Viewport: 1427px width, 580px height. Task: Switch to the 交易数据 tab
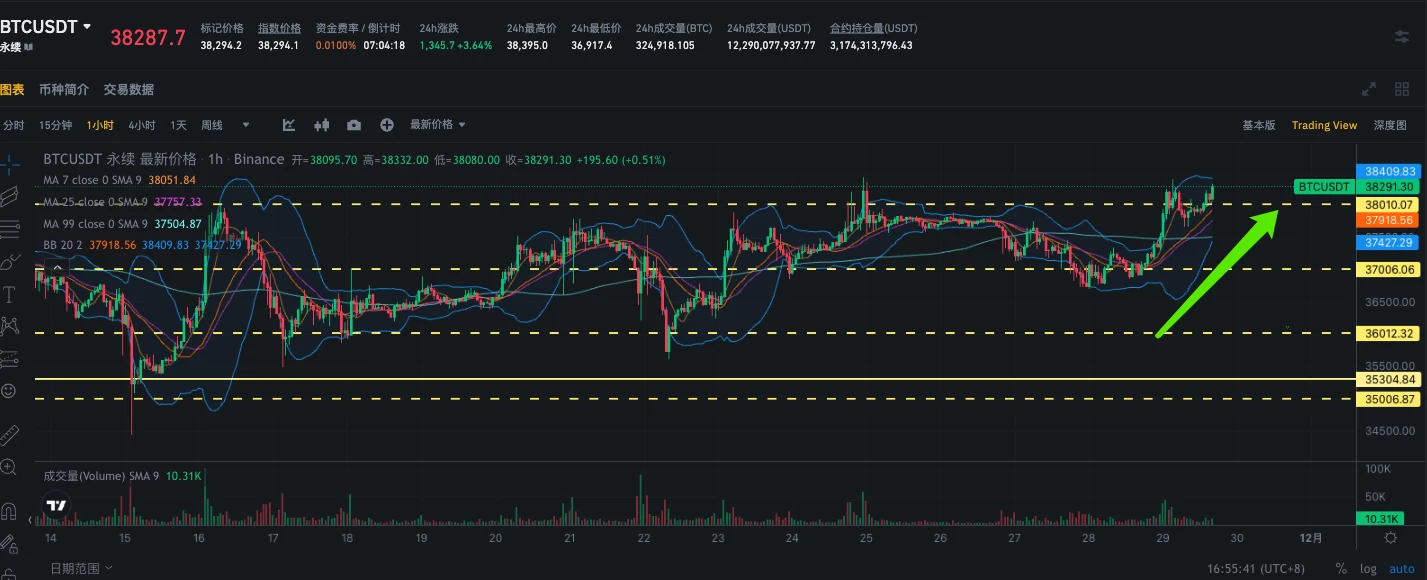tap(129, 90)
